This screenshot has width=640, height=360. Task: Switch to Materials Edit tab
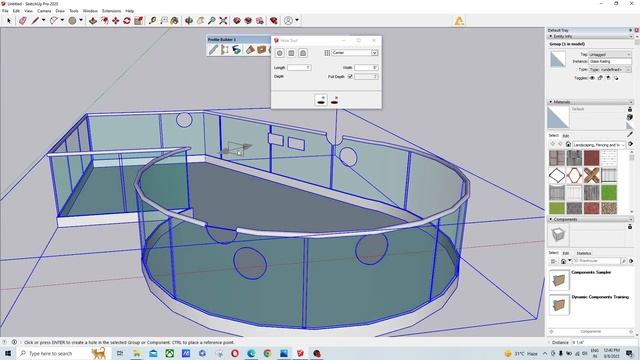coord(566,136)
